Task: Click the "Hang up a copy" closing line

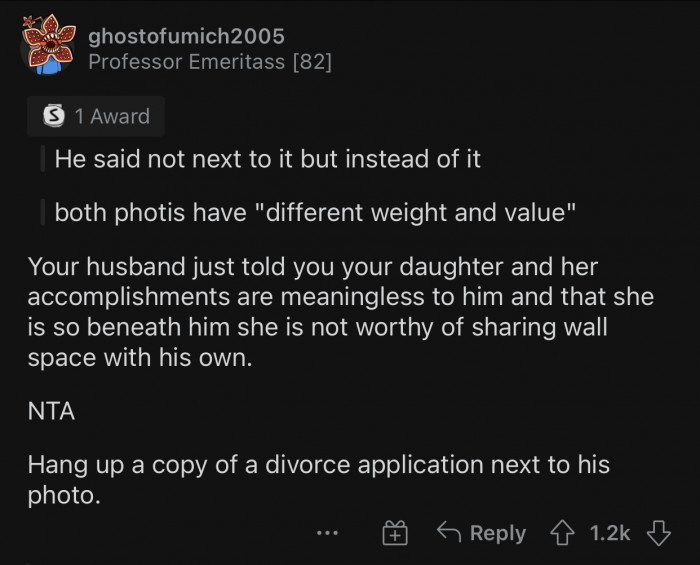Action: click(318, 479)
